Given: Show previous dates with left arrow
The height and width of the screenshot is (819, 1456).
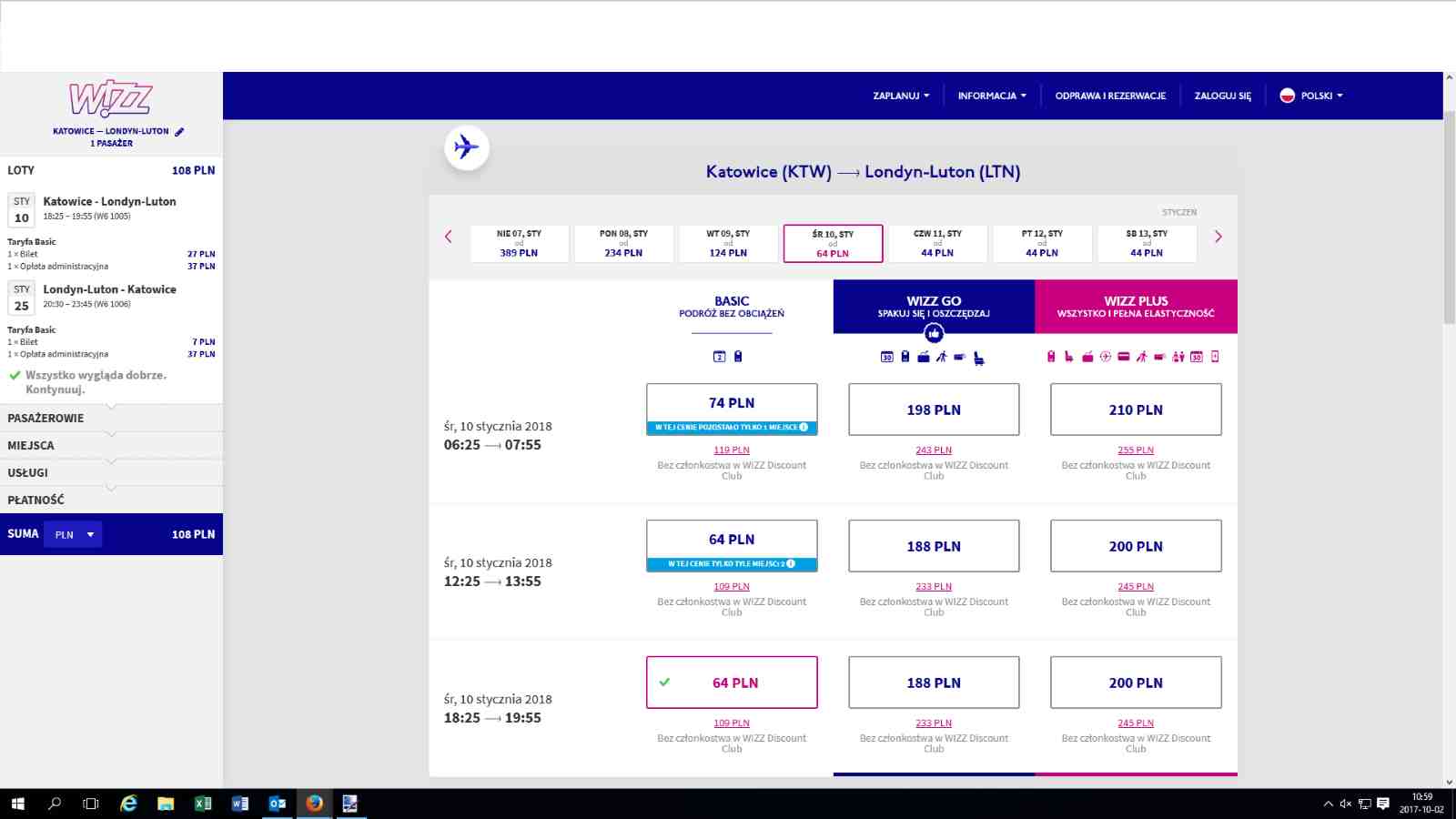Looking at the screenshot, I should pos(448,237).
